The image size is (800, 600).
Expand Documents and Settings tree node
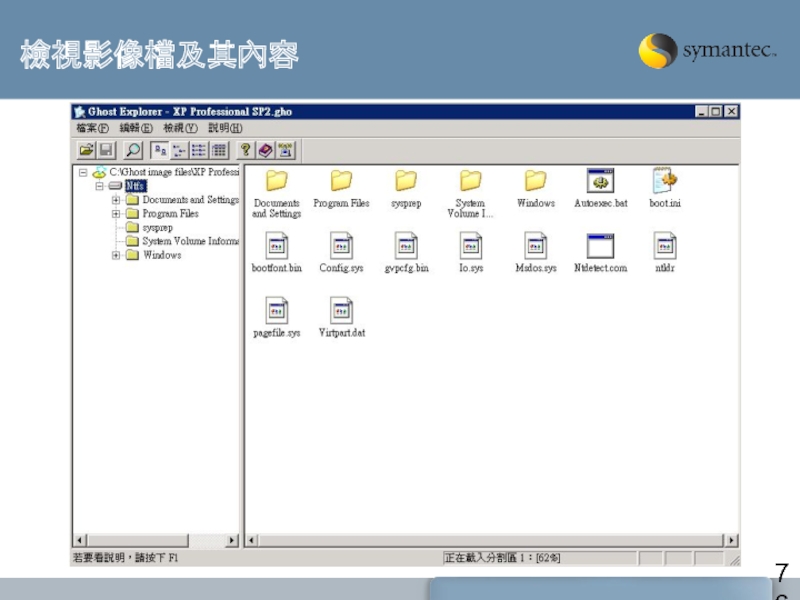116,200
